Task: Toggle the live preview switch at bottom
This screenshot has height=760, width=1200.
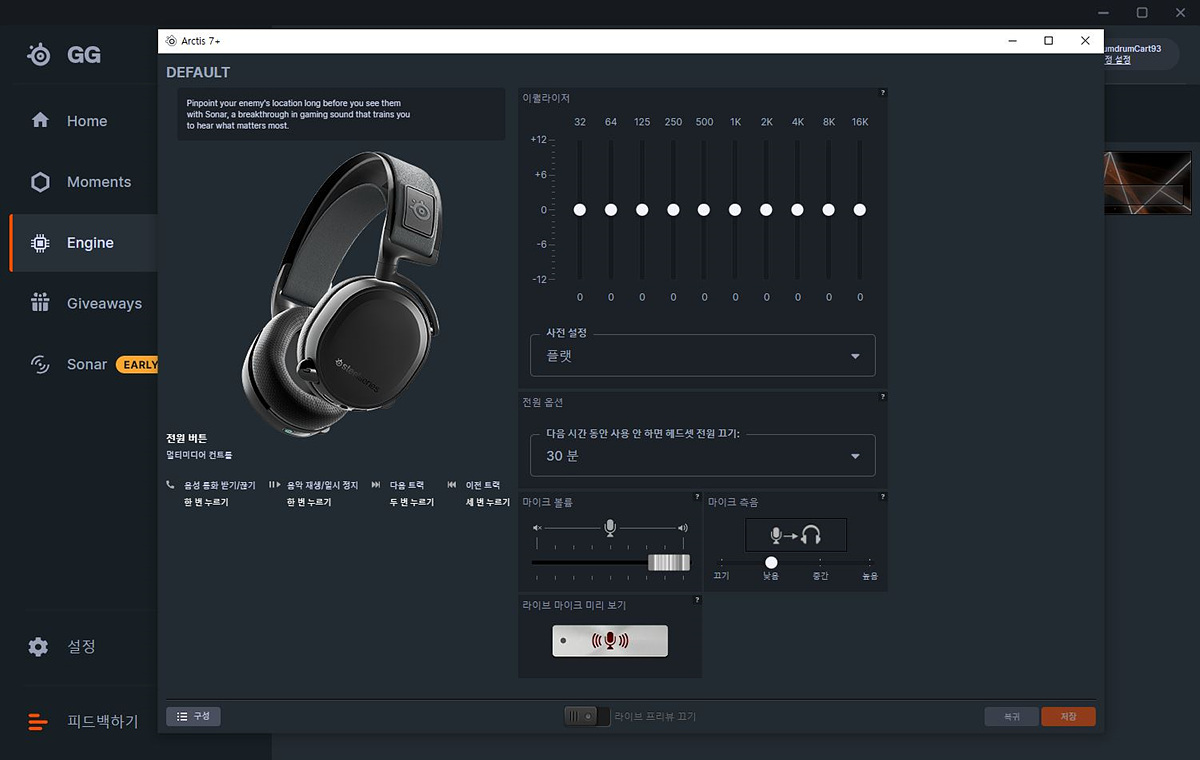Action: (587, 716)
